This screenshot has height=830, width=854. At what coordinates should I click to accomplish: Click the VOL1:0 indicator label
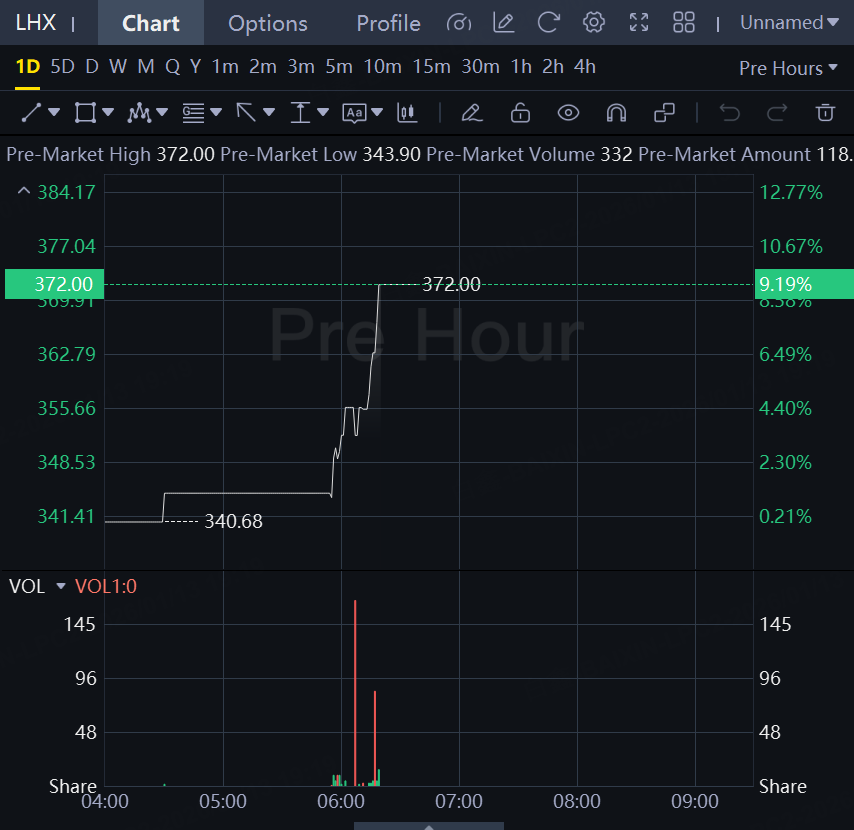pos(106,587)
